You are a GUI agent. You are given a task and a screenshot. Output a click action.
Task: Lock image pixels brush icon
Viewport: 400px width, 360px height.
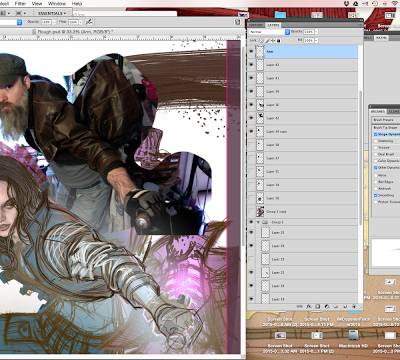[267, 41]
